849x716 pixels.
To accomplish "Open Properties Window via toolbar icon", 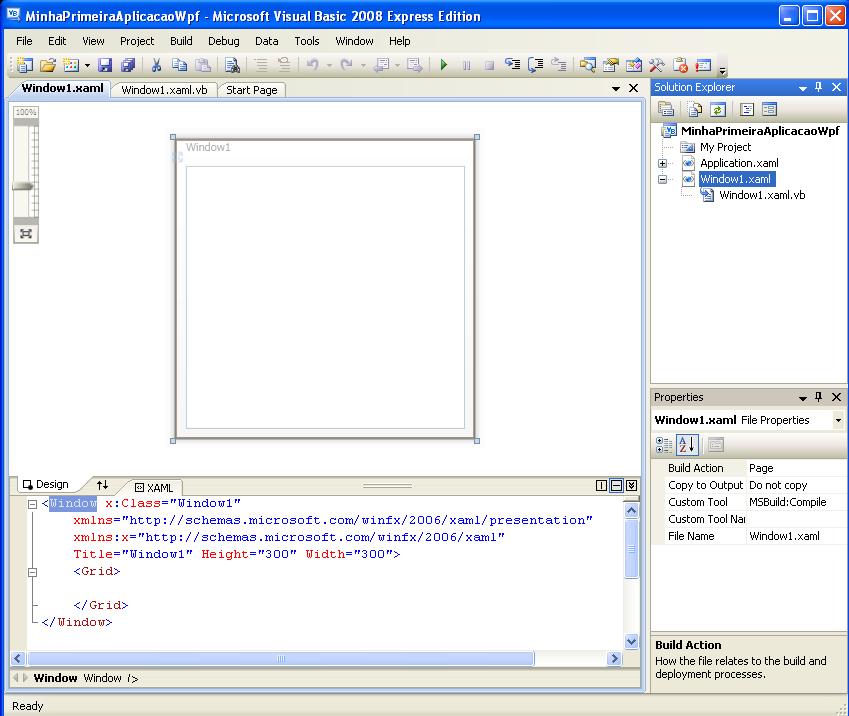I will tap(611, 65).
